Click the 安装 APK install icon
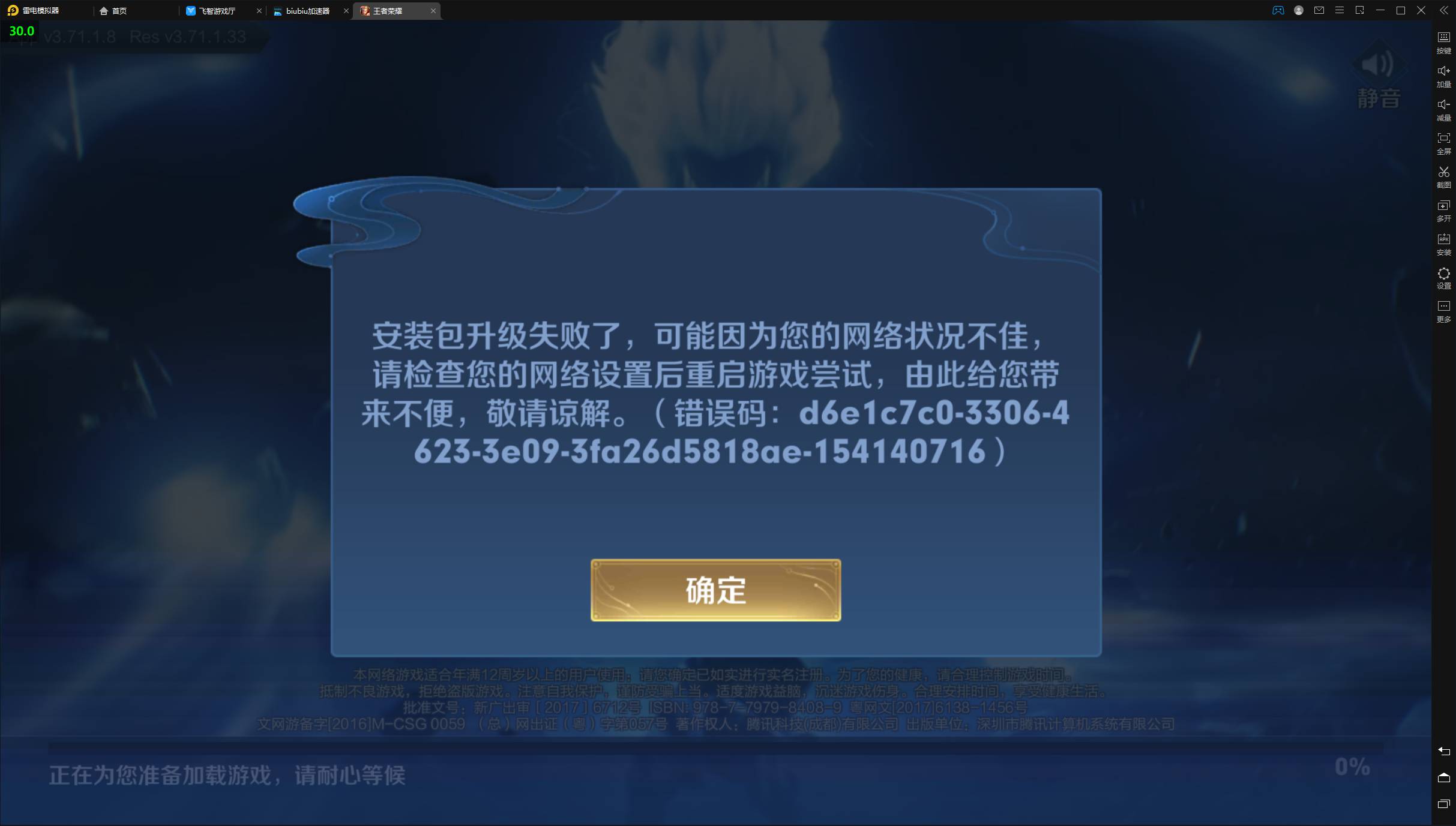The width and height of the screenshot is (1456, 826). (1443, 244)
